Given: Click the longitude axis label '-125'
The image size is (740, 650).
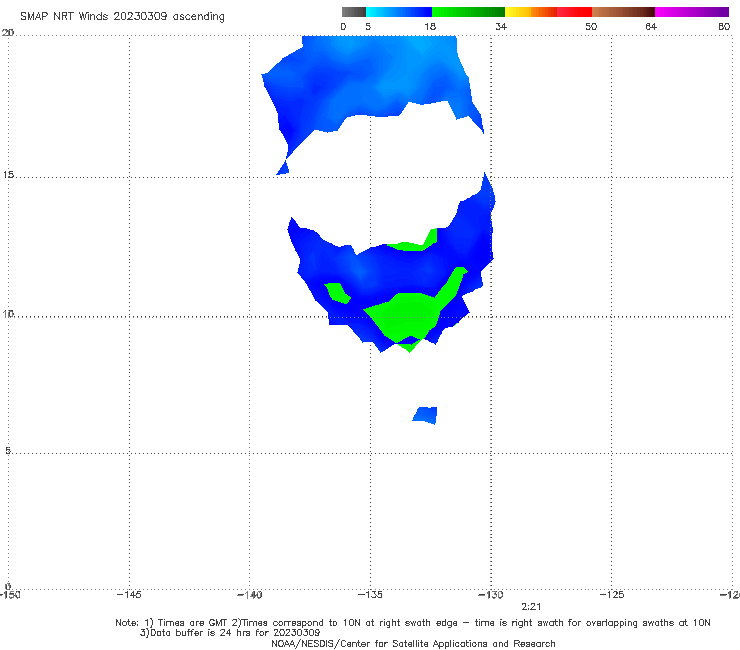Looking at the screenshot, I should 612,595.
